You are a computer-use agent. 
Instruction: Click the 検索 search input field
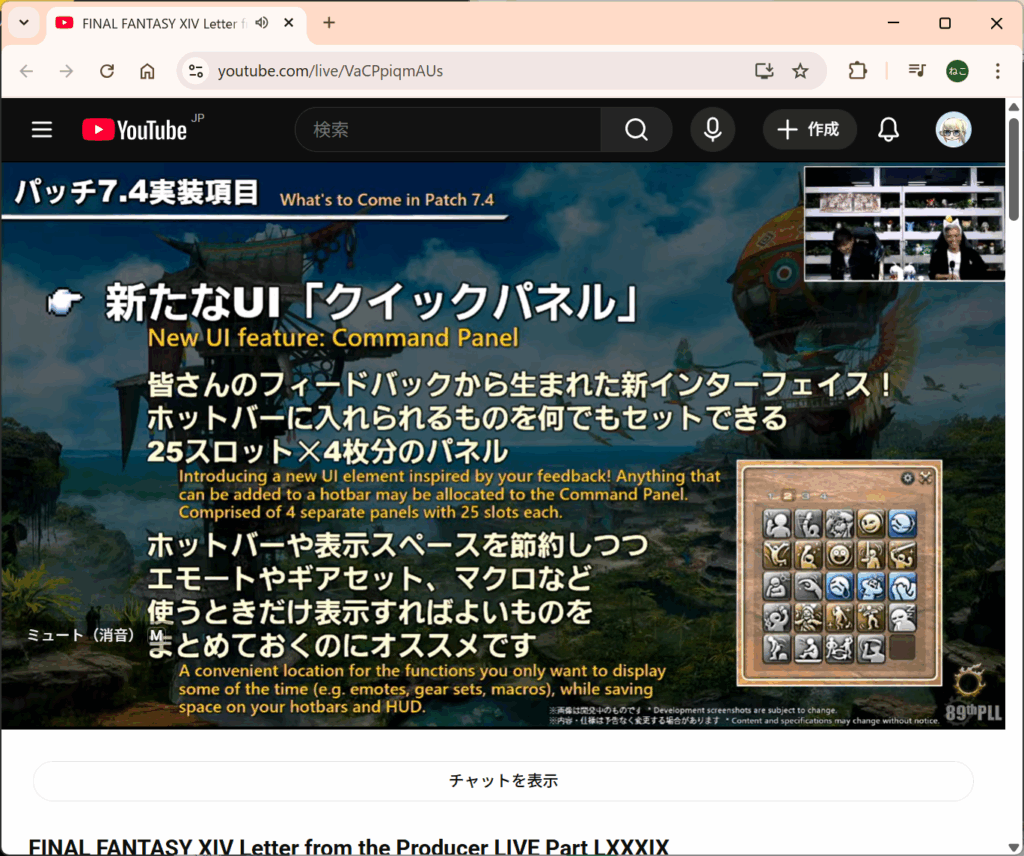coord(447,130)
